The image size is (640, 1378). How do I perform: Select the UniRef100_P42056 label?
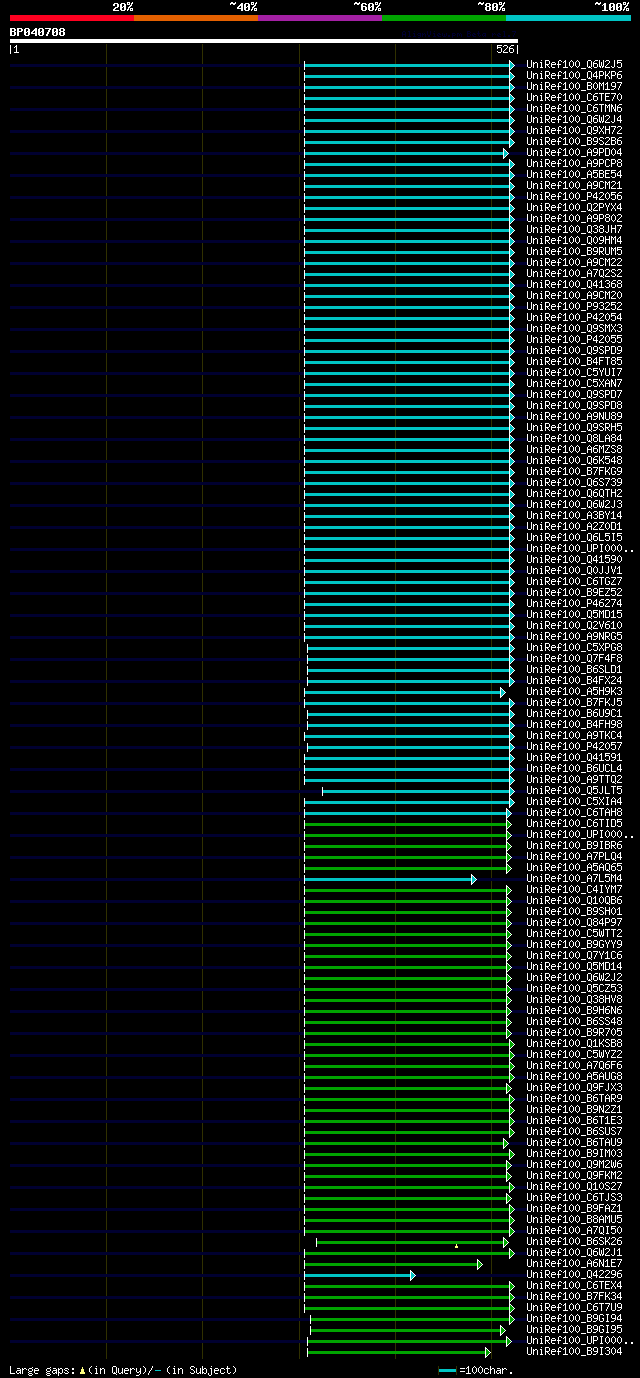click(x=575, y=196)
